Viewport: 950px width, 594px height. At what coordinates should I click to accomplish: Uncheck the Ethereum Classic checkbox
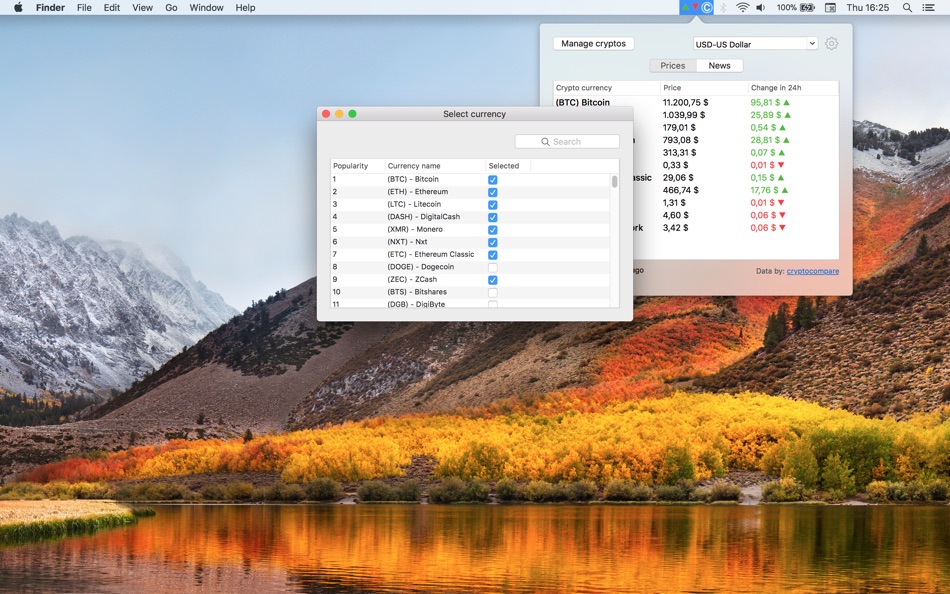pyautogui.click(x=493, y=255)
